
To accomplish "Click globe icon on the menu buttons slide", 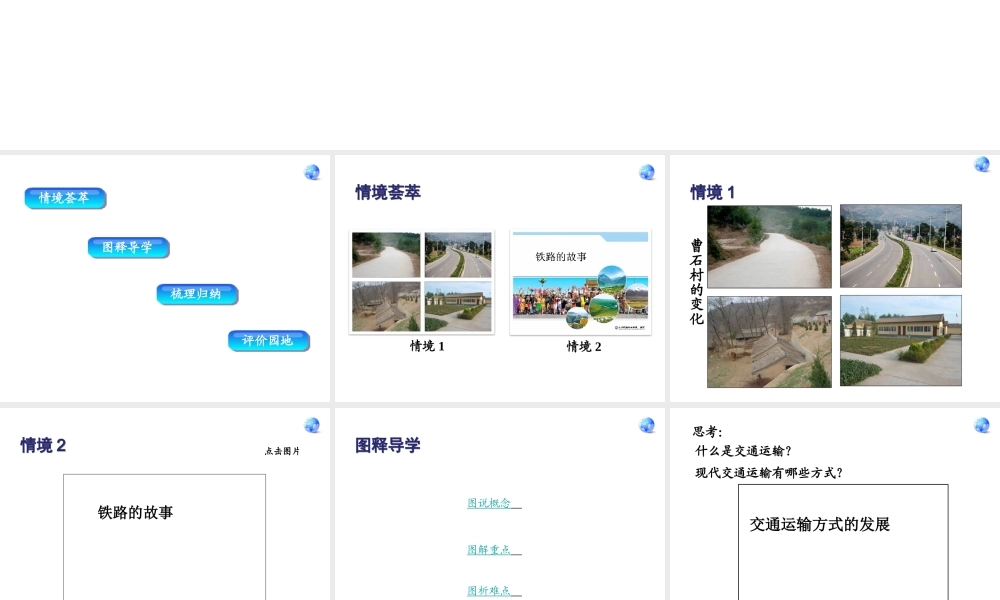I will point(312,172).
